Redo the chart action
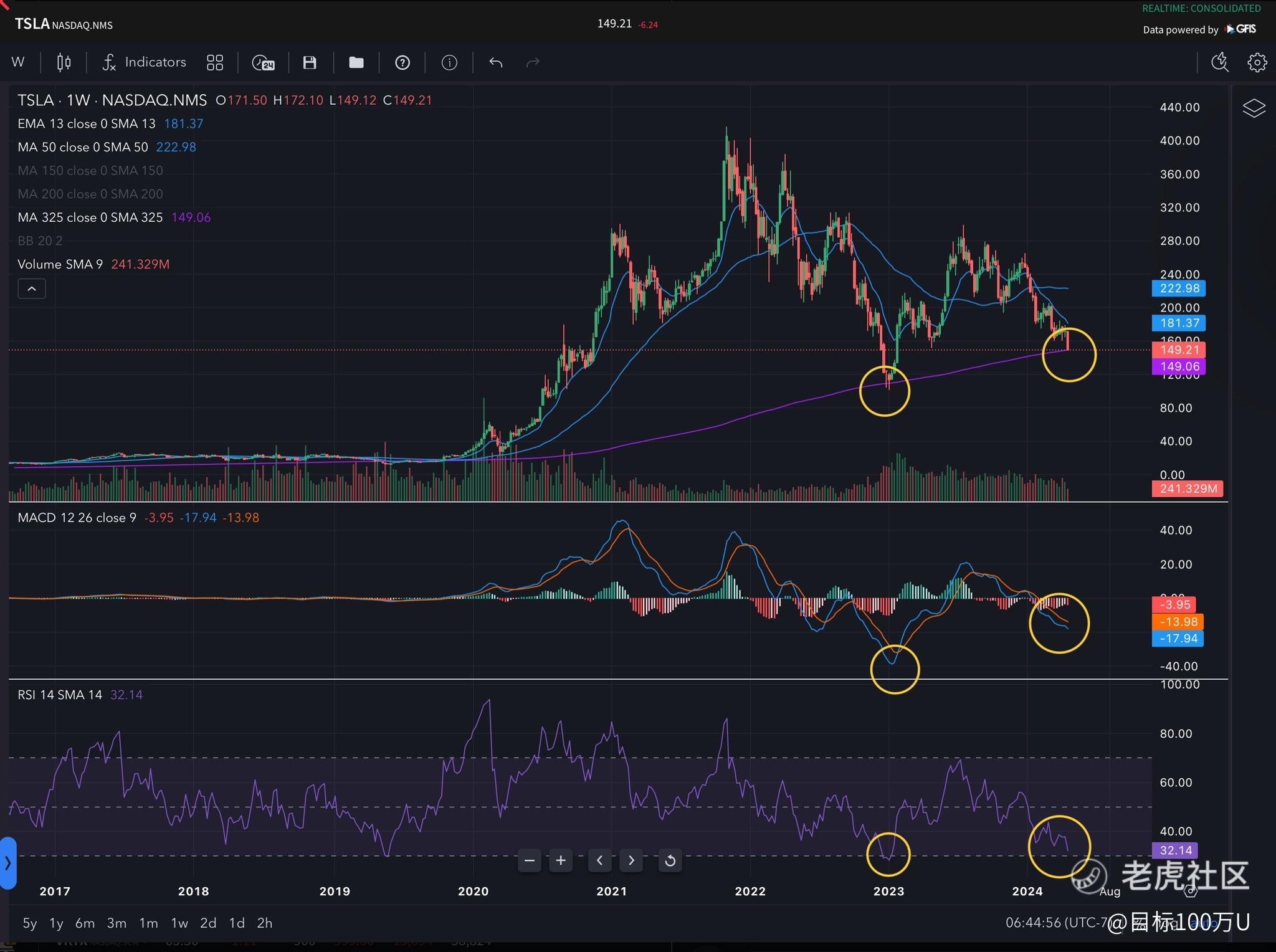 [533, 62]
